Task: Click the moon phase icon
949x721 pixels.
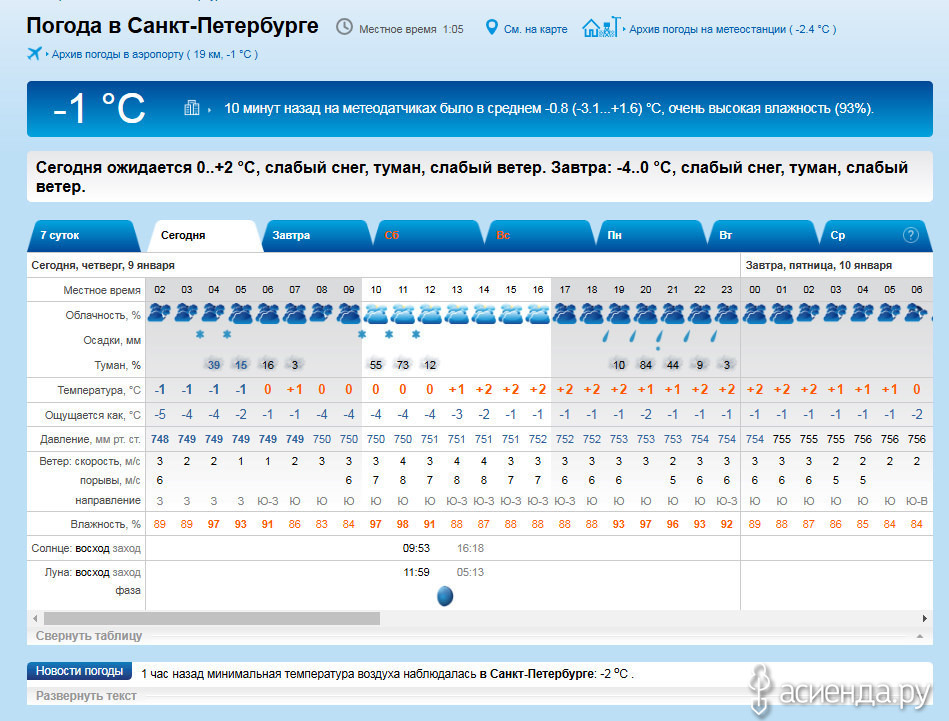Action: pos(445,596)
